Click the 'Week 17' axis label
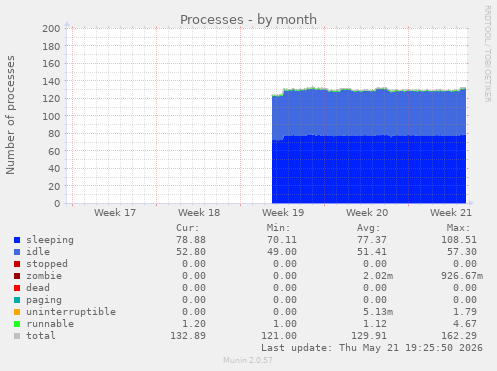Viewport: 497px width, 371px height. (x=115, y=213)
